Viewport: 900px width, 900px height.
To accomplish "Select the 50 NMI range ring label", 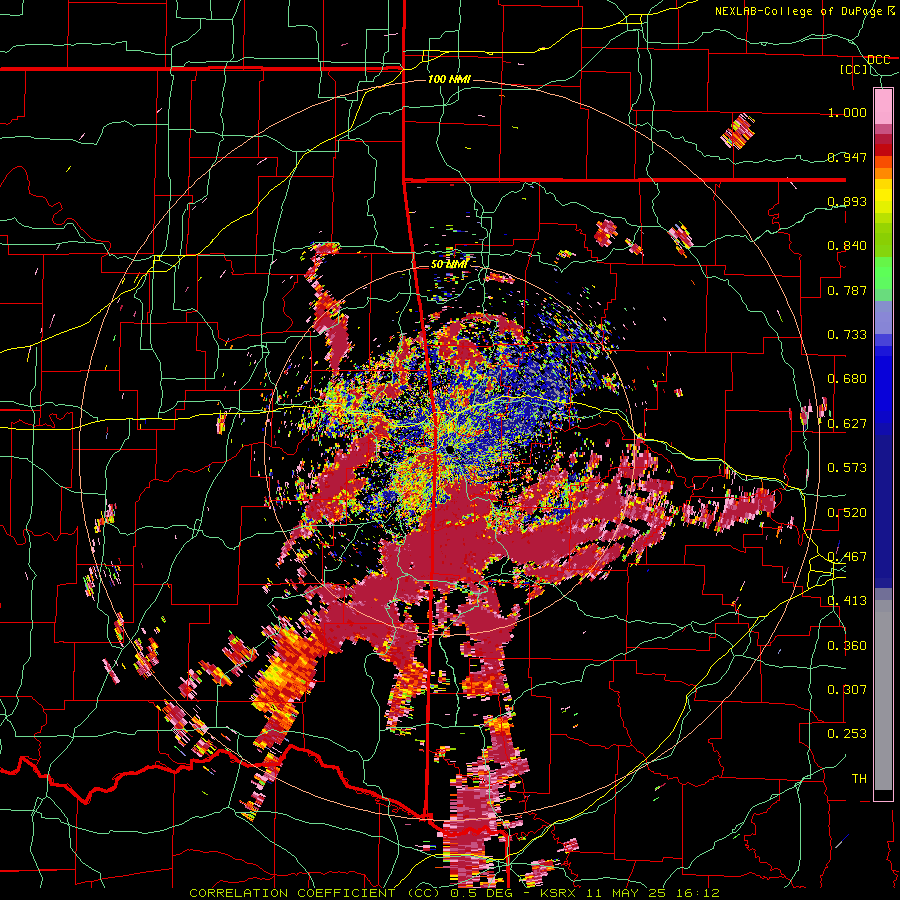I will [x=449, y=265].
